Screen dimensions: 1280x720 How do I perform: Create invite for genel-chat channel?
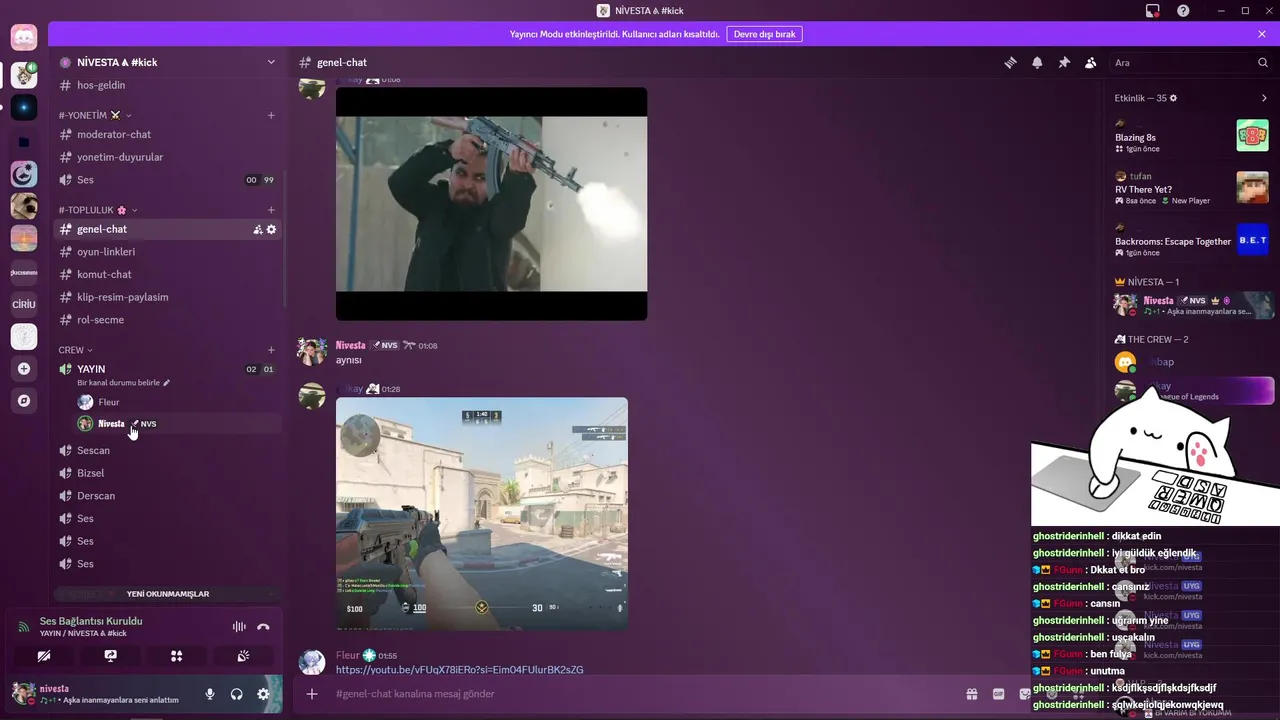point(258,229)
